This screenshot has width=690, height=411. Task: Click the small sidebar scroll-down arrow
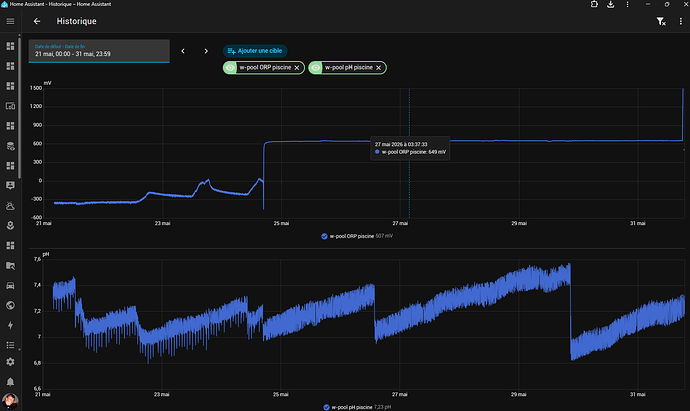(x=19, y=349)
